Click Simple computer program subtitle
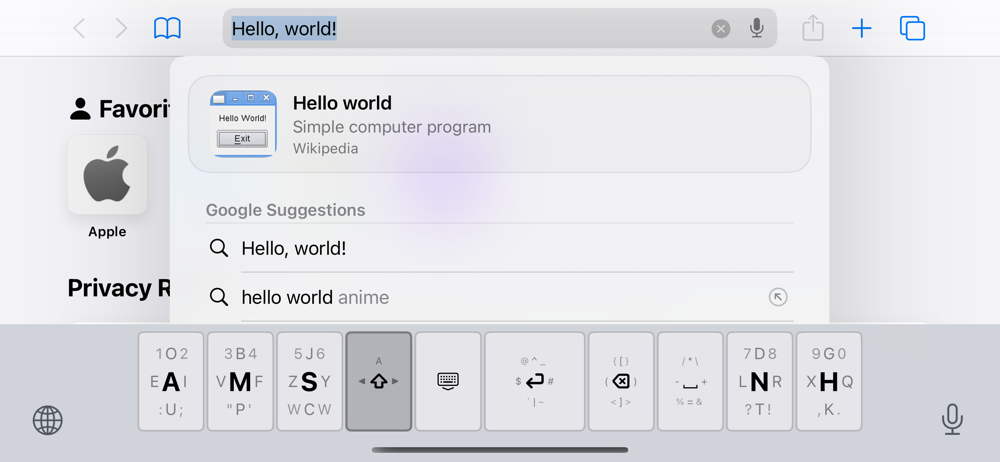Viewport: 1000px width, 462px height. tap(392, 127)
